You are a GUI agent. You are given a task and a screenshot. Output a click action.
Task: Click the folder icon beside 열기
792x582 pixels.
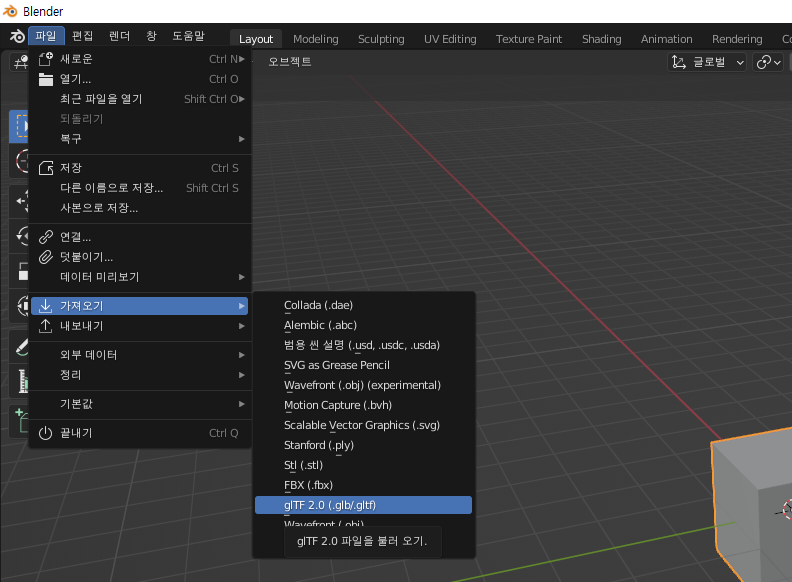click(46, 79)
